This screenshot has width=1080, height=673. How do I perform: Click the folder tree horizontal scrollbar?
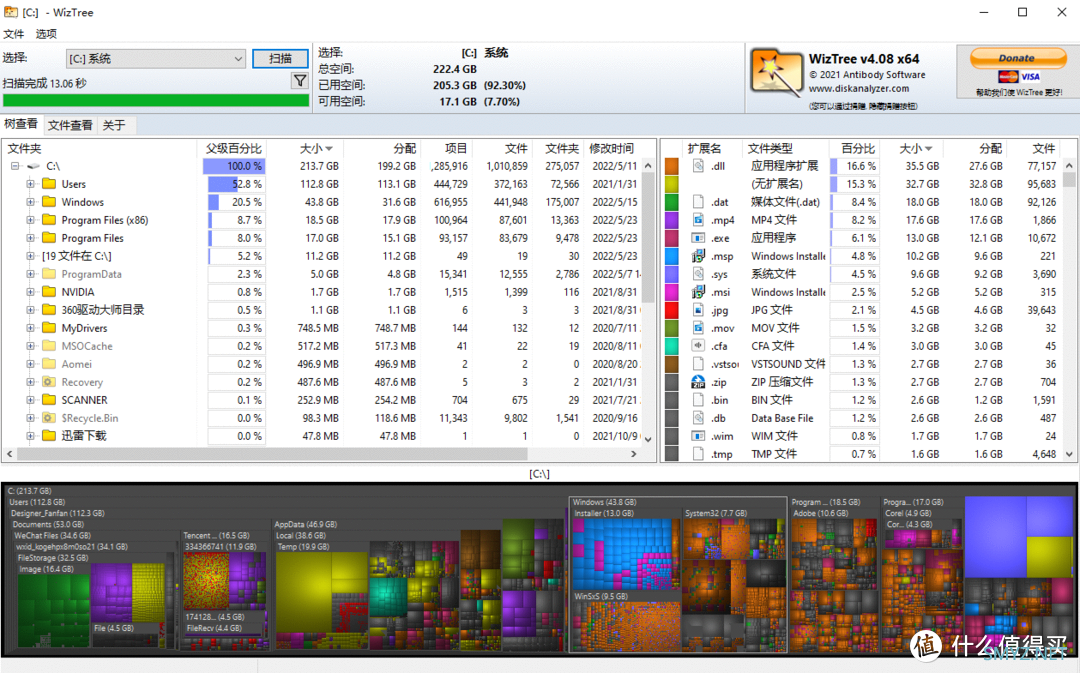coord(272,454)
